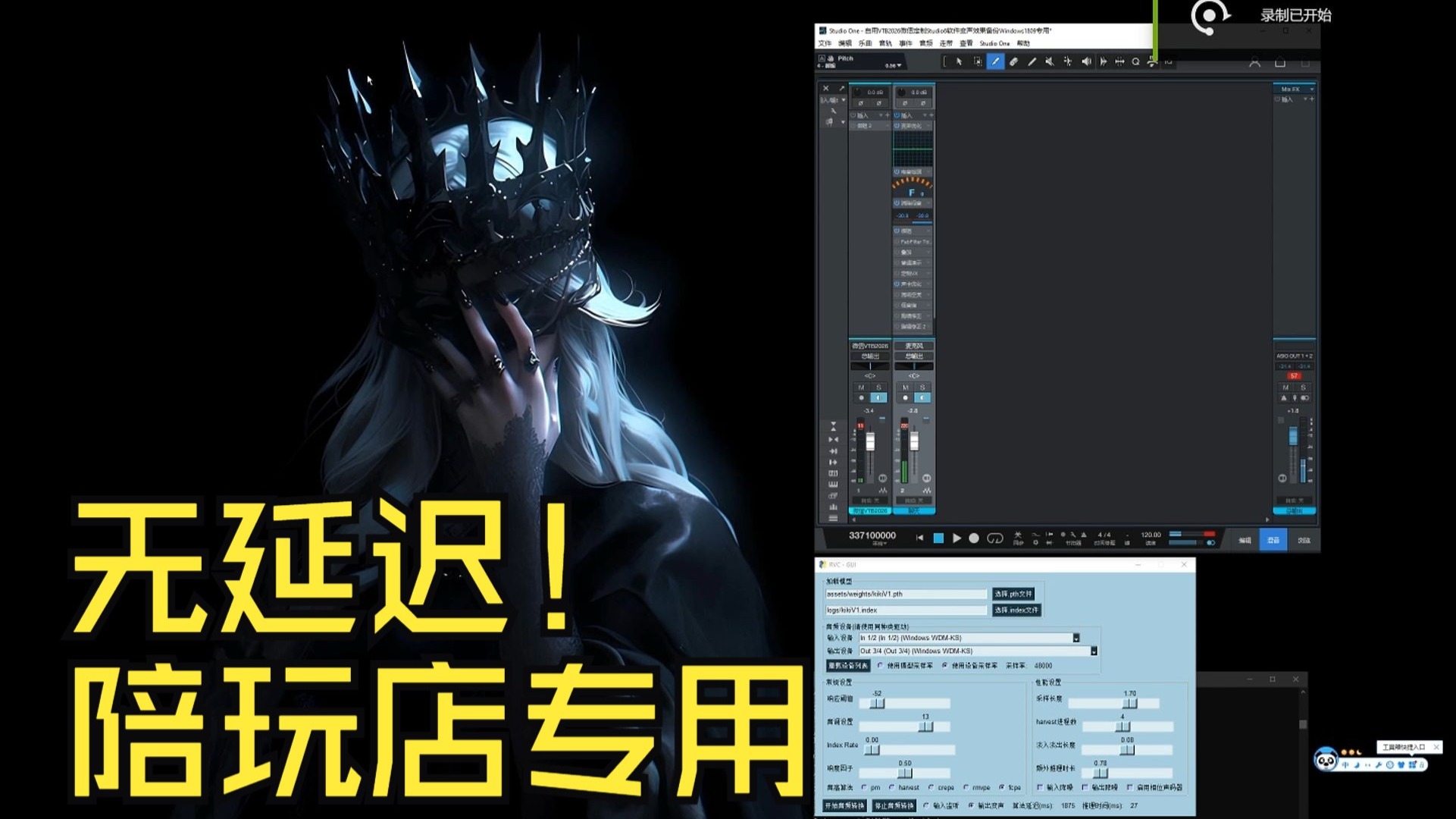1456x819 pixels.
Task: Open the 输入设备 input device dropdown
Action: 1076,638
